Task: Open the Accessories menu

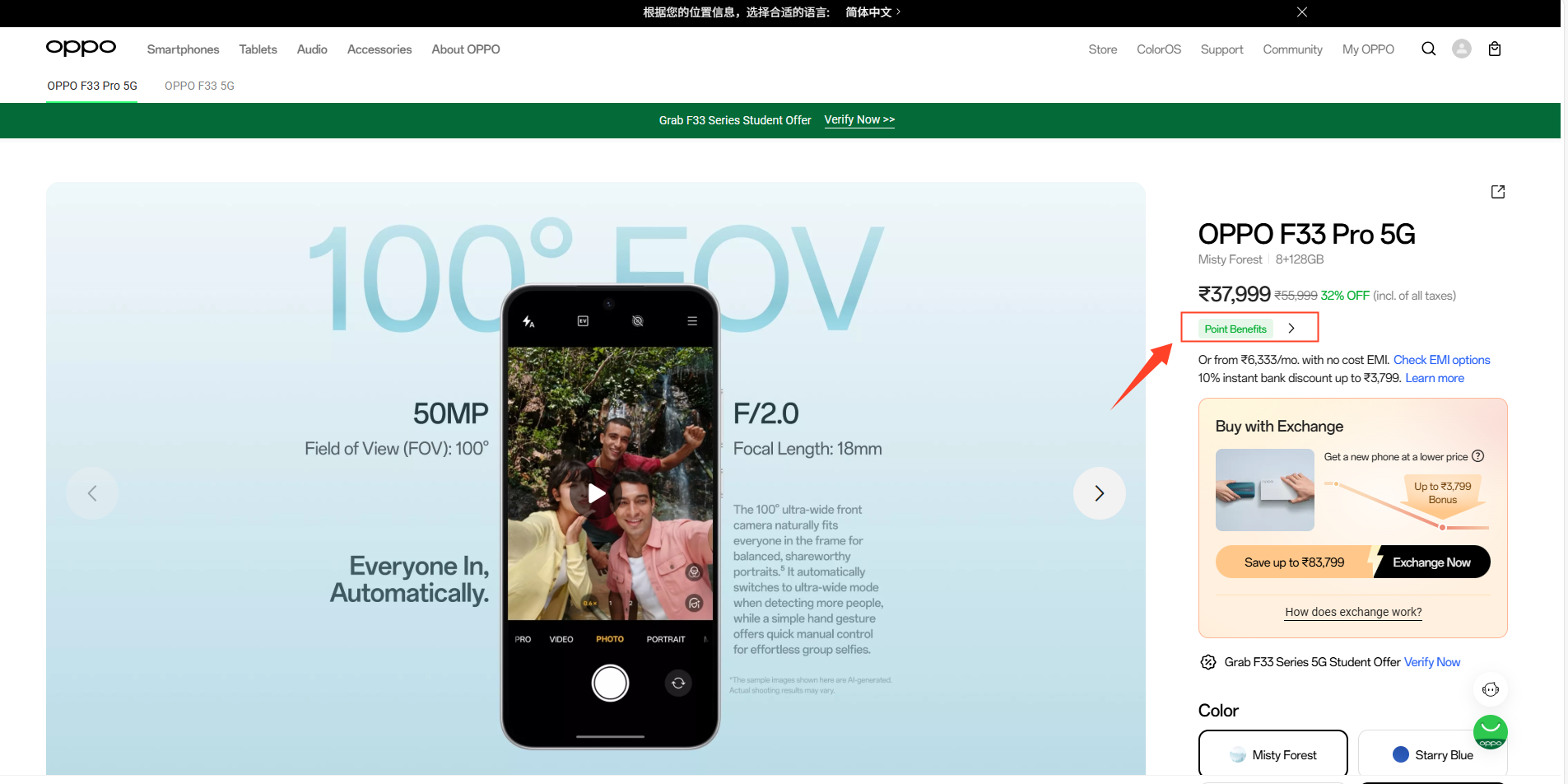Action: [379, 49]
